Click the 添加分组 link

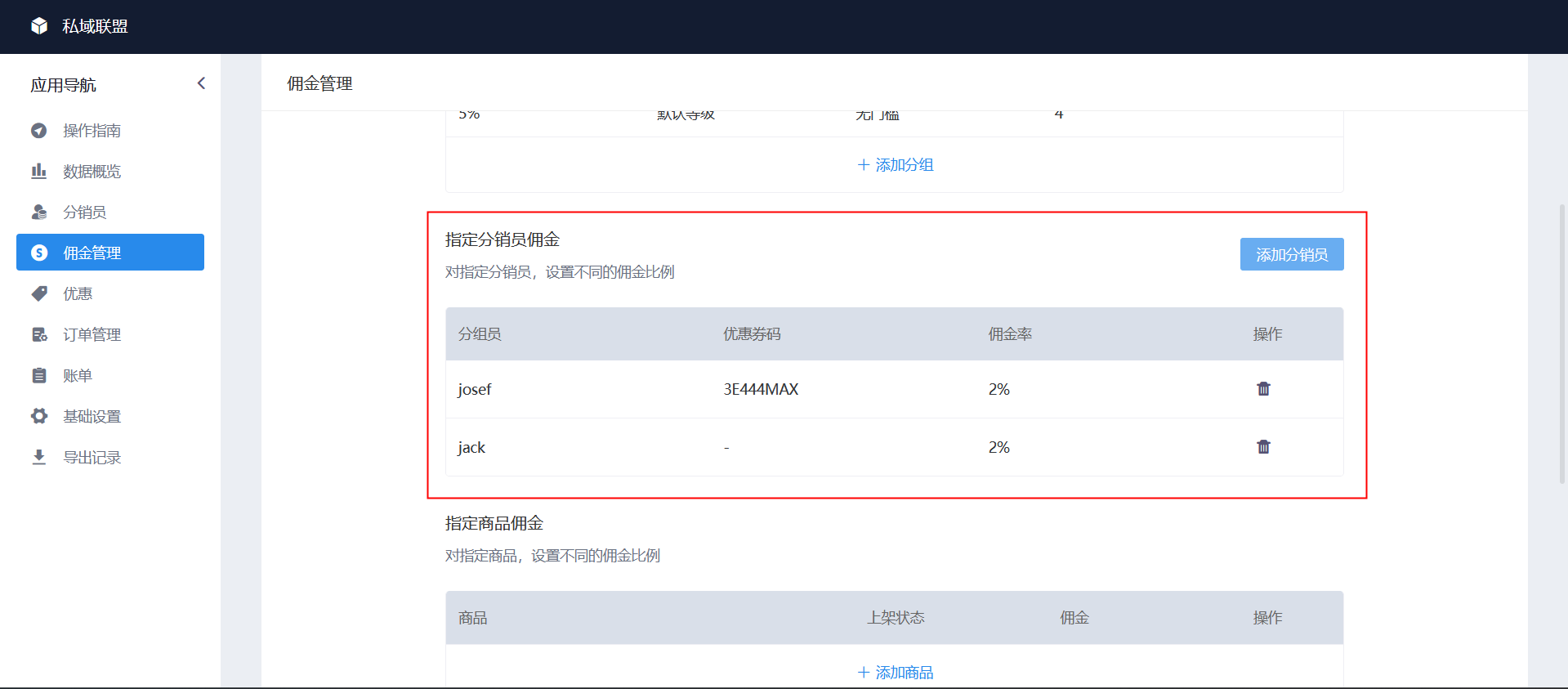click(895, 165)
